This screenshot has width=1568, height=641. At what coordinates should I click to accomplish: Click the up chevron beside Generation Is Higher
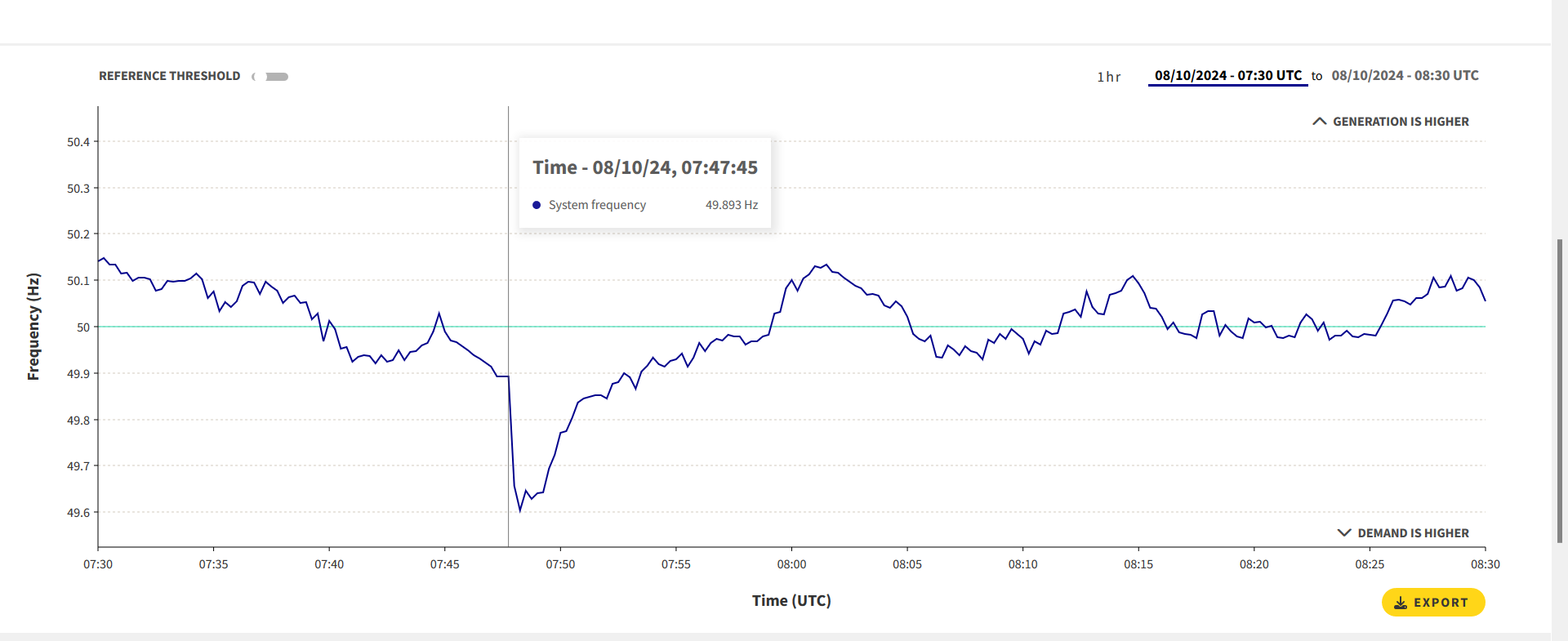(1319, 122)
